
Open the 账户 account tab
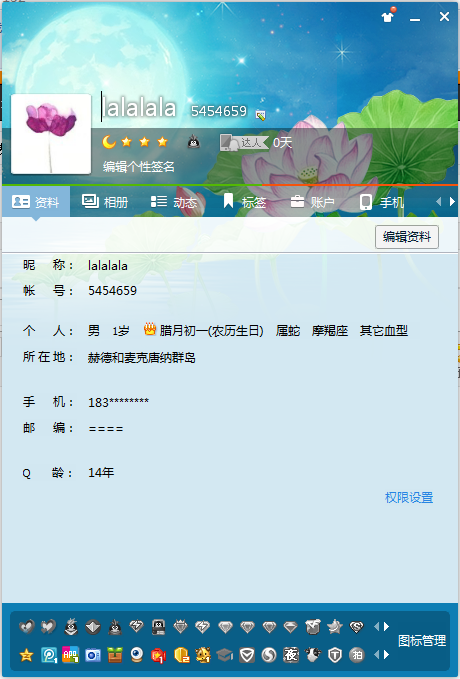(312, 202)
